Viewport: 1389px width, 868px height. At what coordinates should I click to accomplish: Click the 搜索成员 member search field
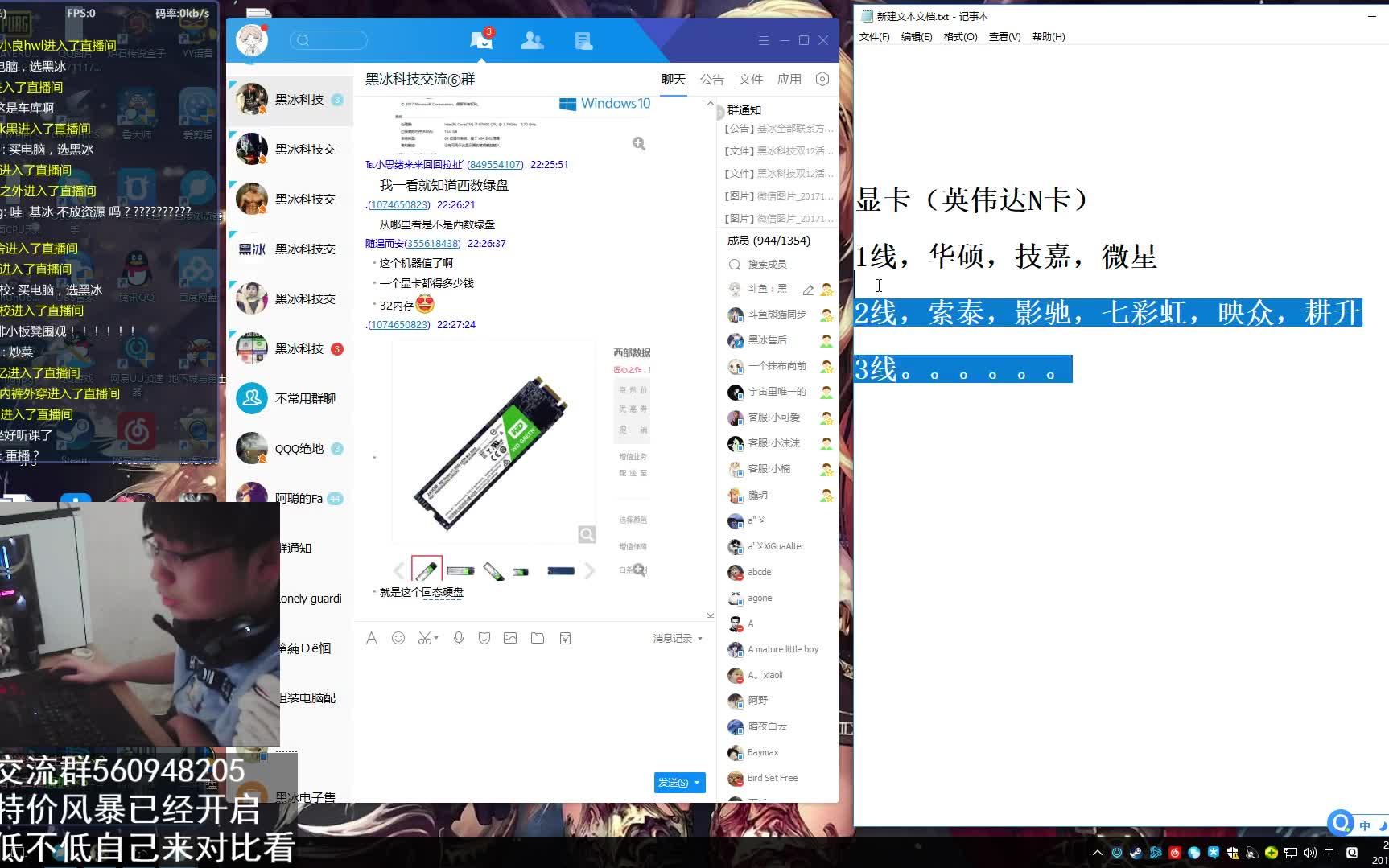(768, 265)
